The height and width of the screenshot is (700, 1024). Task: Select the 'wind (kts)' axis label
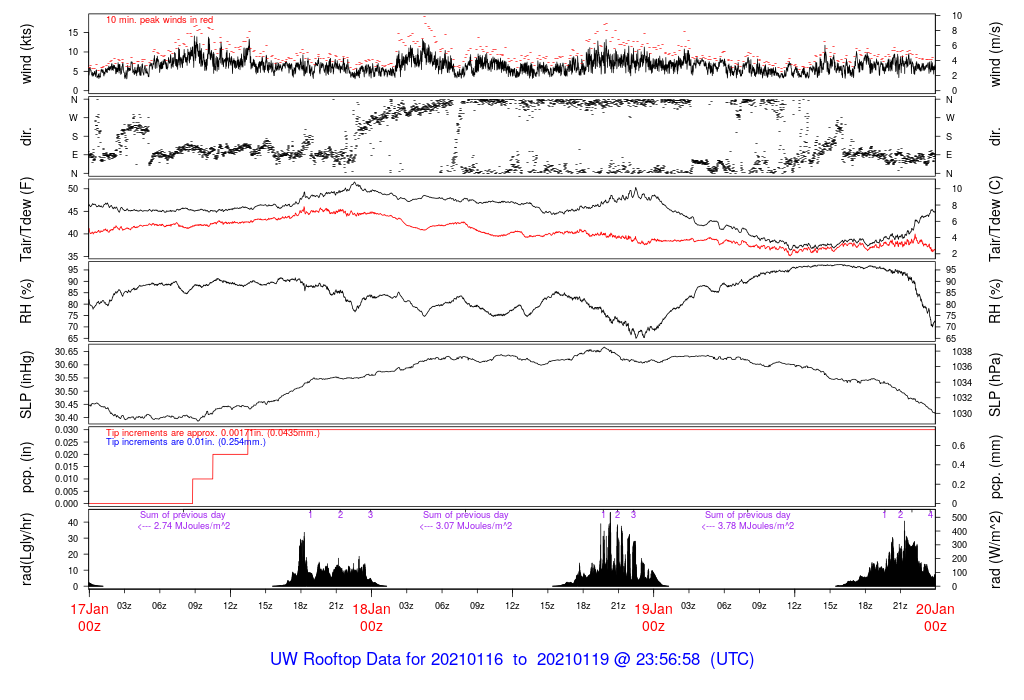(26, 54)
